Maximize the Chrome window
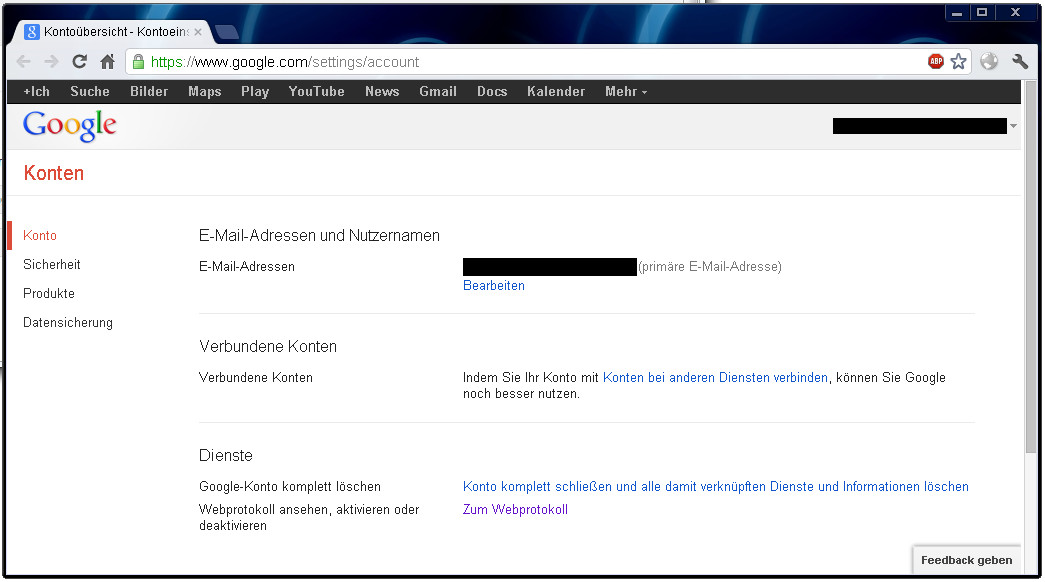The height and width of the screenshot is (582, 1045). pyautogui.click(x=982, y=13)
